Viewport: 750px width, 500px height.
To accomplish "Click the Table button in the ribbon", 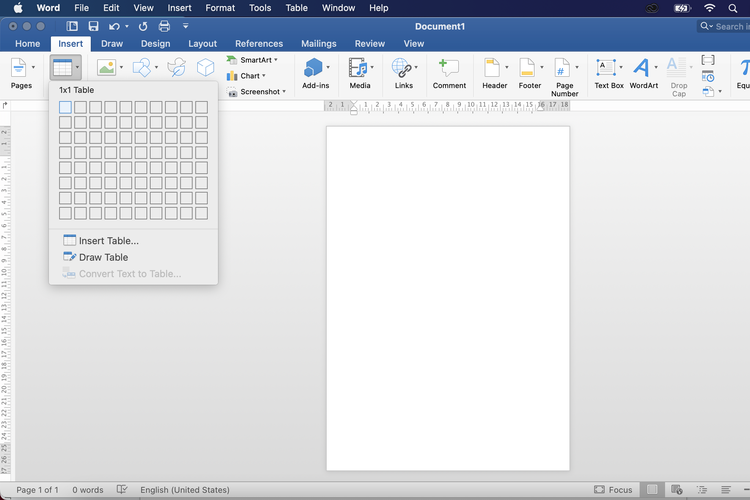I will pyautogui.click(x=63, y=68).
